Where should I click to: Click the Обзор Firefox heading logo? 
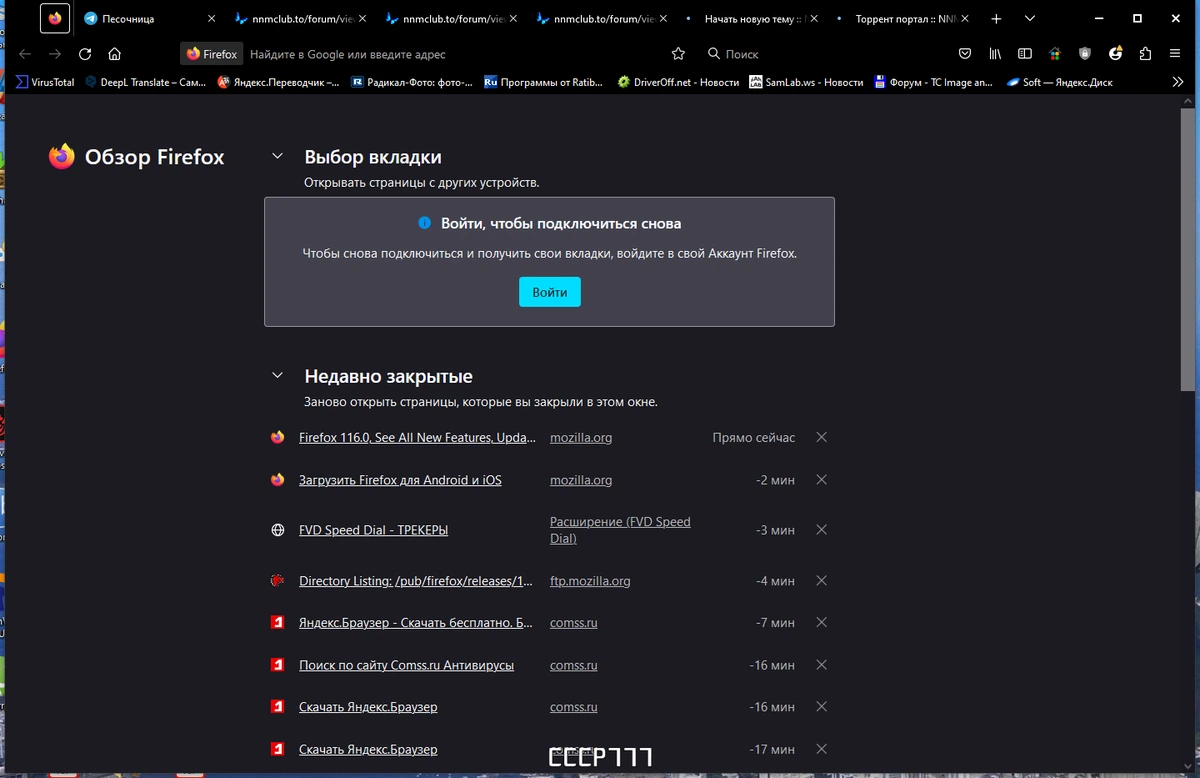[x=62, y=157]
